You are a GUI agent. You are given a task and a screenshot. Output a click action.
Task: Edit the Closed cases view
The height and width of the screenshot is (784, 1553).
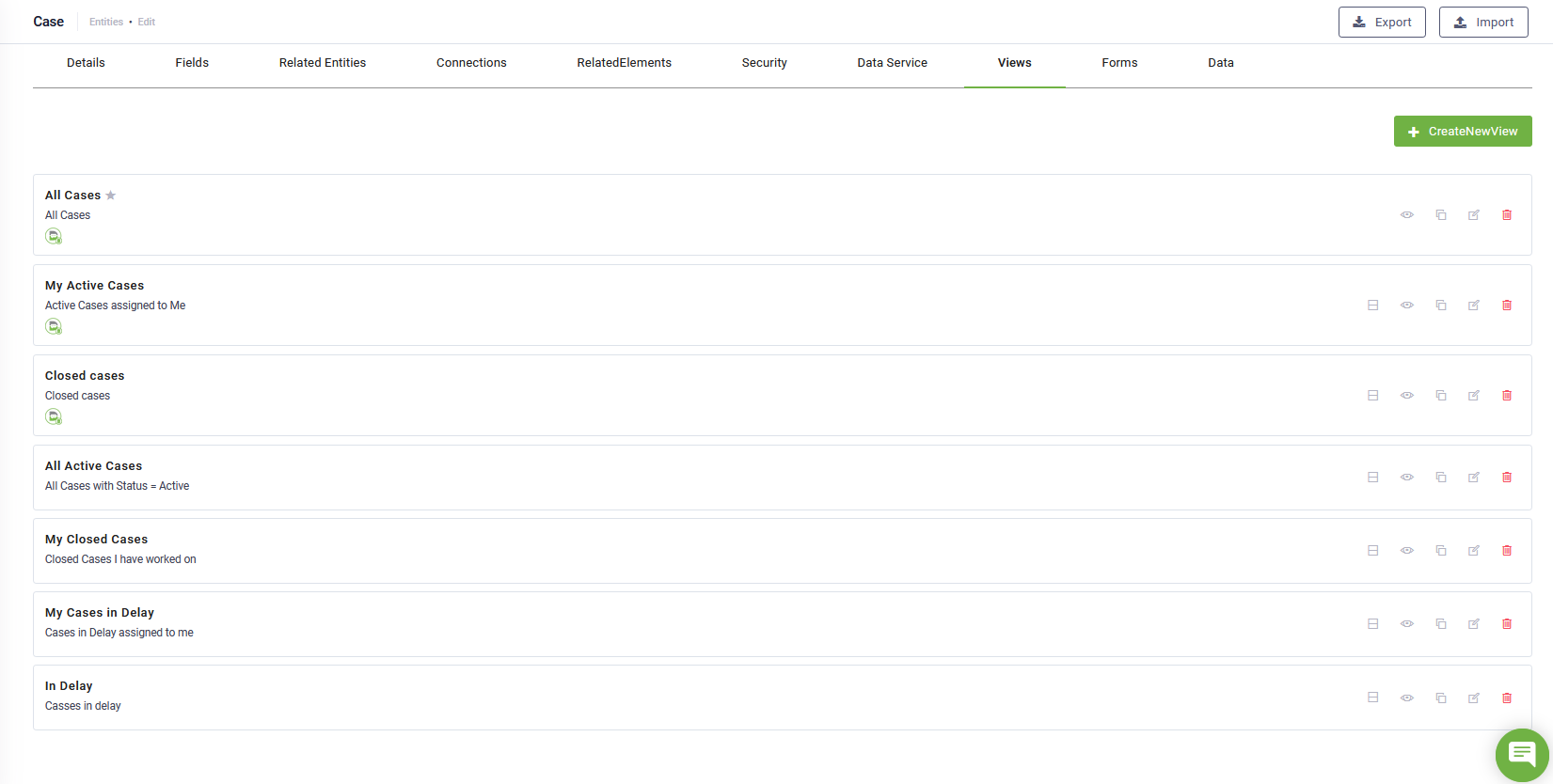click(1474, 396)
